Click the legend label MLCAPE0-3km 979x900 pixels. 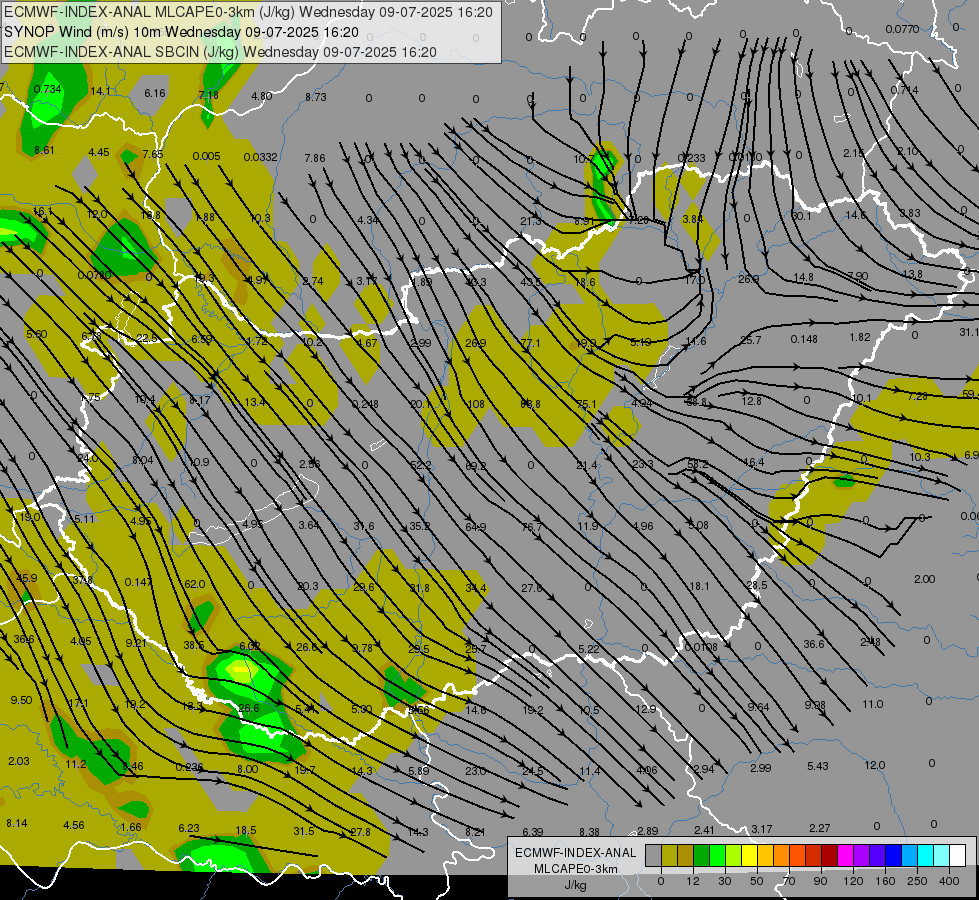tap(576, 869)
